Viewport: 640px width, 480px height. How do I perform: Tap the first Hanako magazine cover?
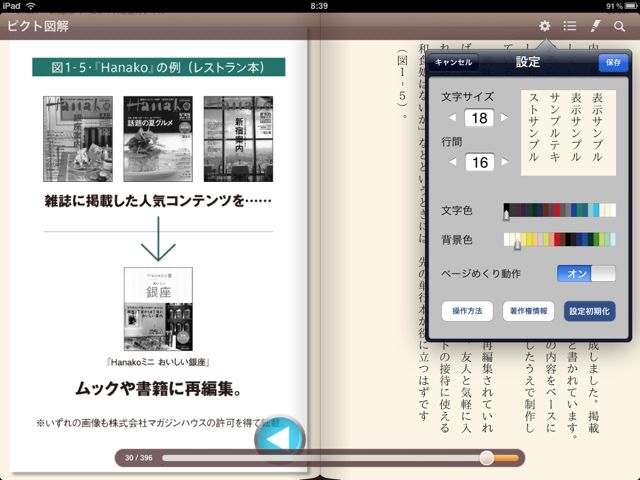click(78, 139)
